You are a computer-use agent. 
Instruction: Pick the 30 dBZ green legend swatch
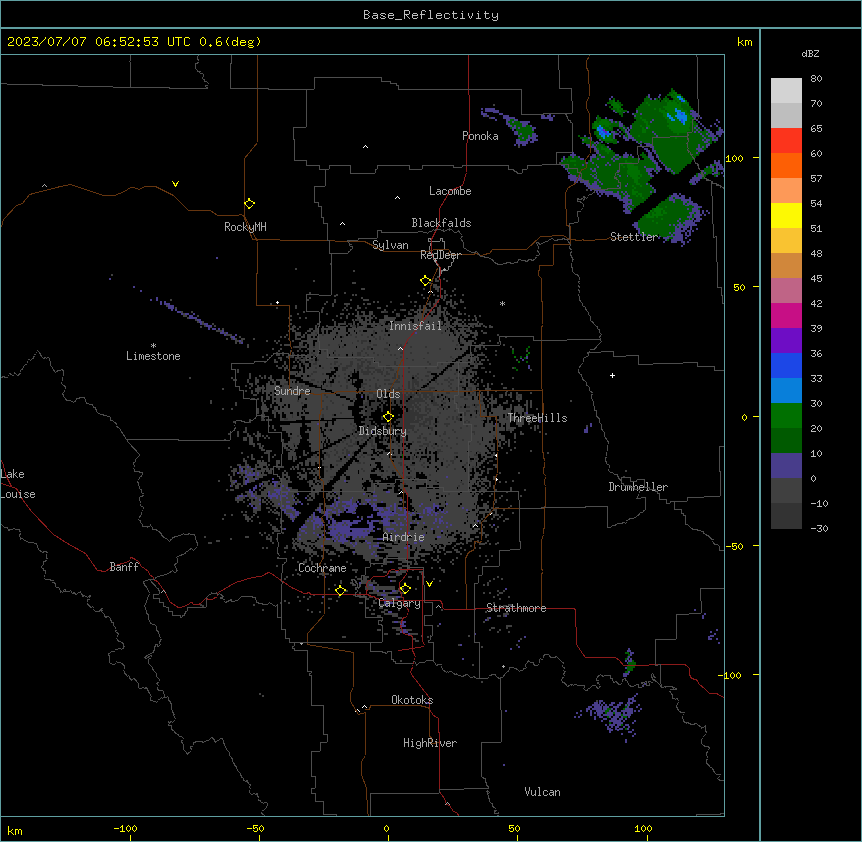tap(786, 416)
